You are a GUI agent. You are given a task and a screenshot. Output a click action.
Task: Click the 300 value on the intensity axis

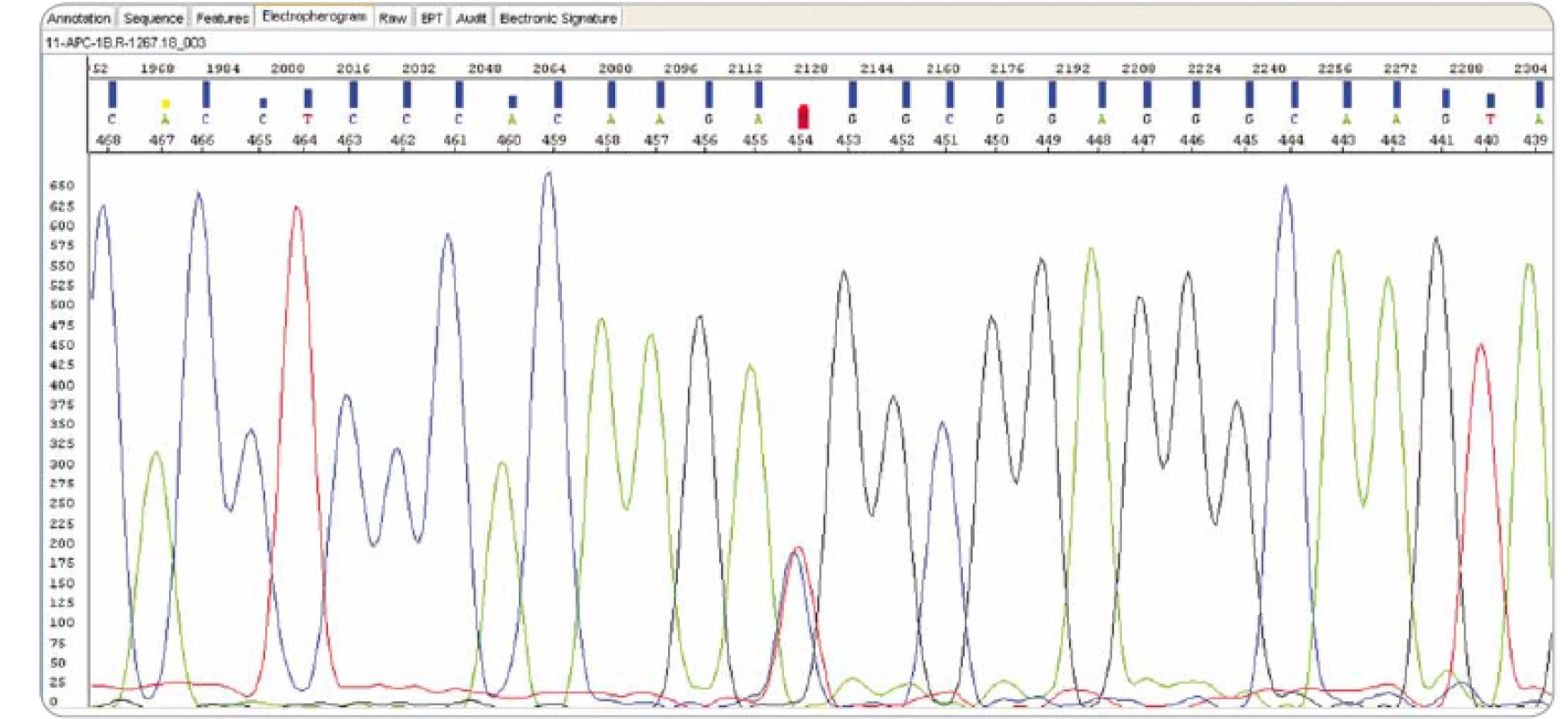(62, 465)
